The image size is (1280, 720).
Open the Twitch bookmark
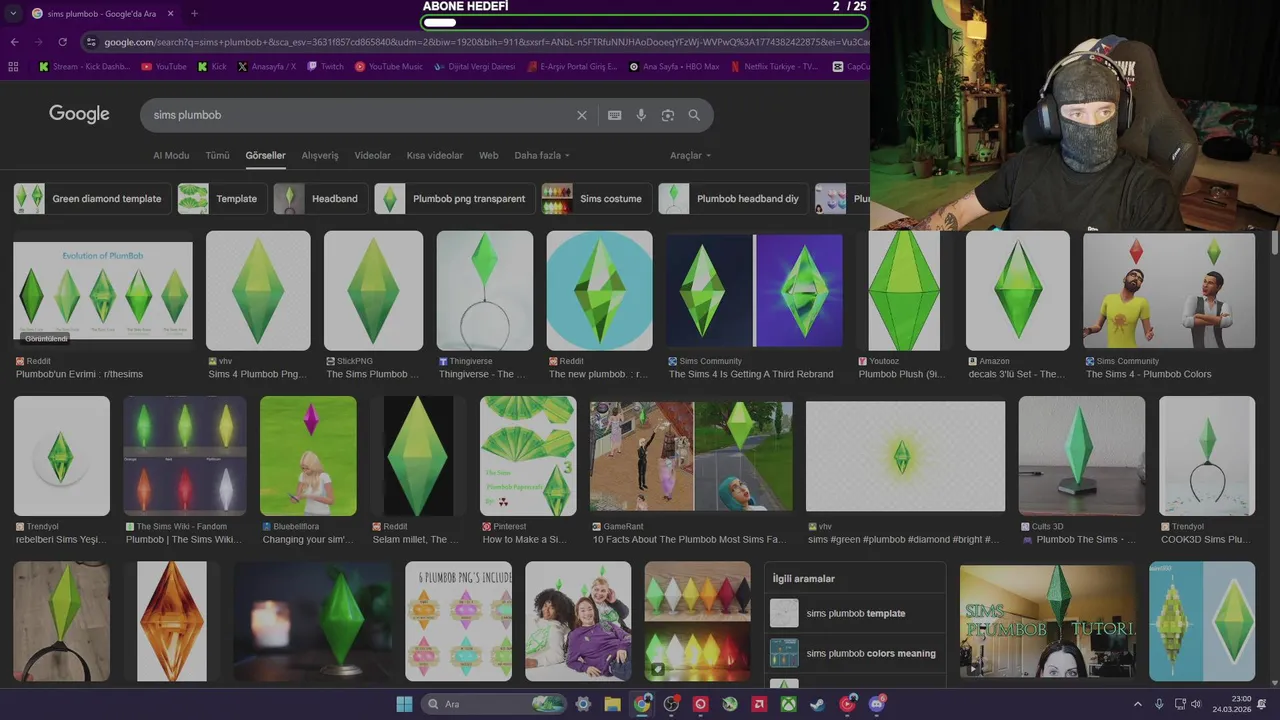point(325,67)
